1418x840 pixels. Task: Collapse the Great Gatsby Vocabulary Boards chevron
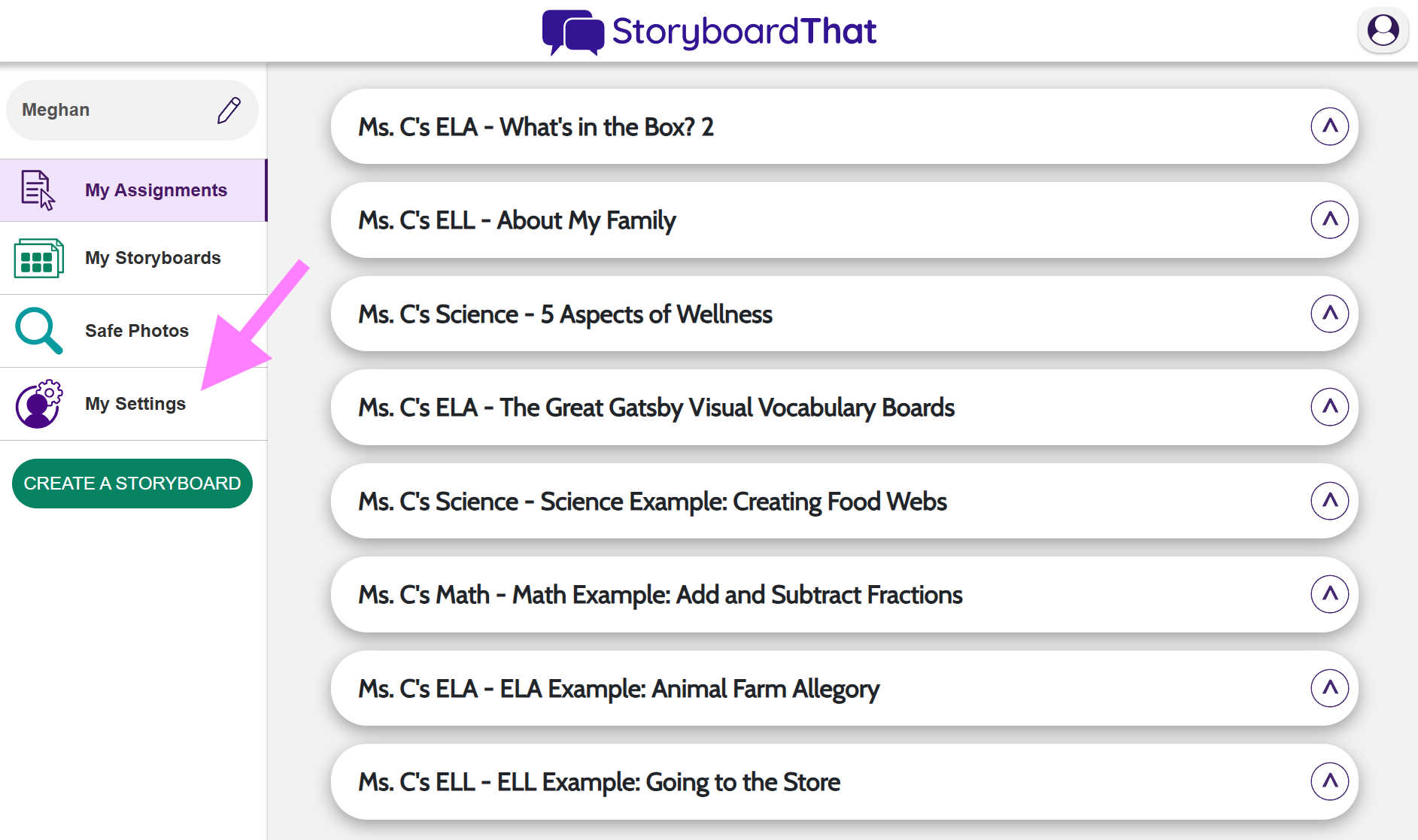click(x=1329, y=407)
